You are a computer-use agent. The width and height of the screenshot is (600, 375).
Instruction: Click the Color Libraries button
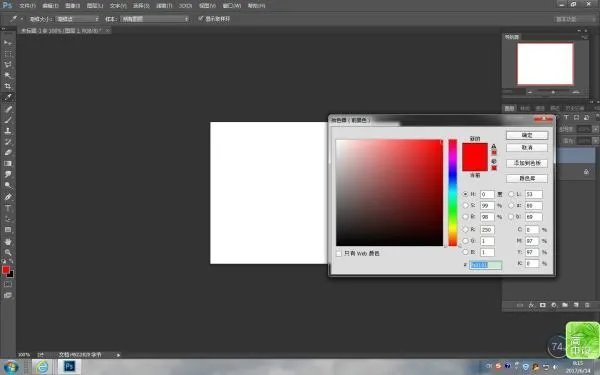[527, 179]
